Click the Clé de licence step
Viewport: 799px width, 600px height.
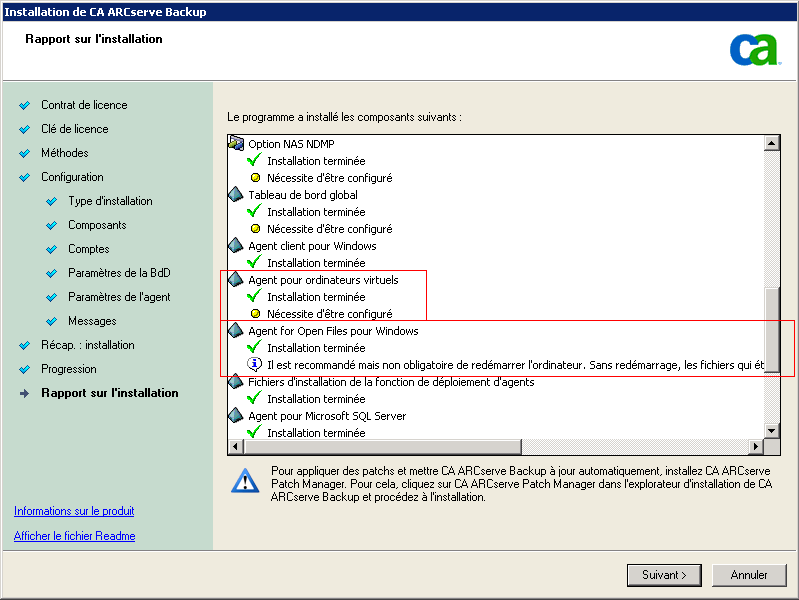point(74,129)
